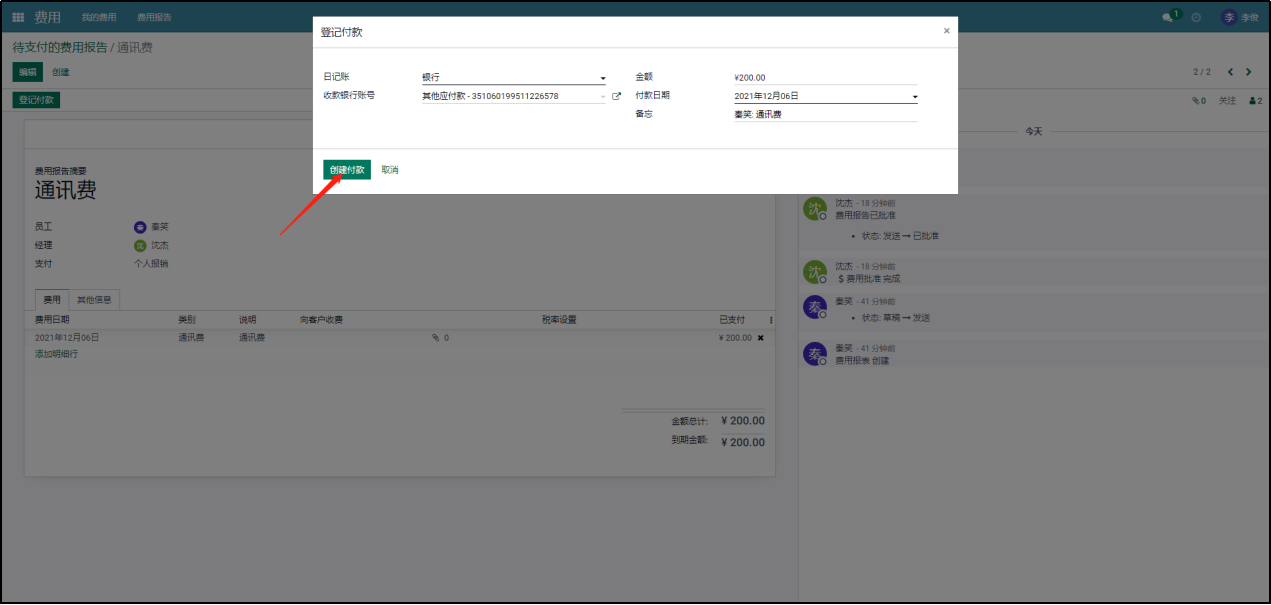Expand the 日记账 dropdown showing 银行

[x=602, y=78]
